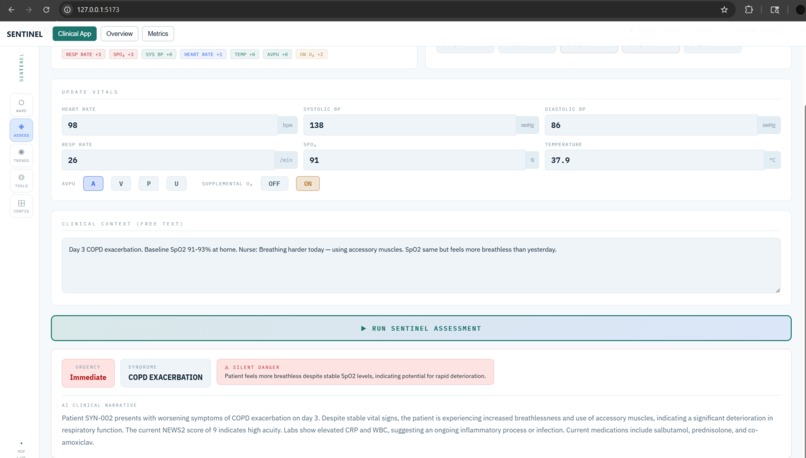Edit the Diastolic BP field showing 86
The width and height of the screenshot is (806, 458).
[651, 125]
